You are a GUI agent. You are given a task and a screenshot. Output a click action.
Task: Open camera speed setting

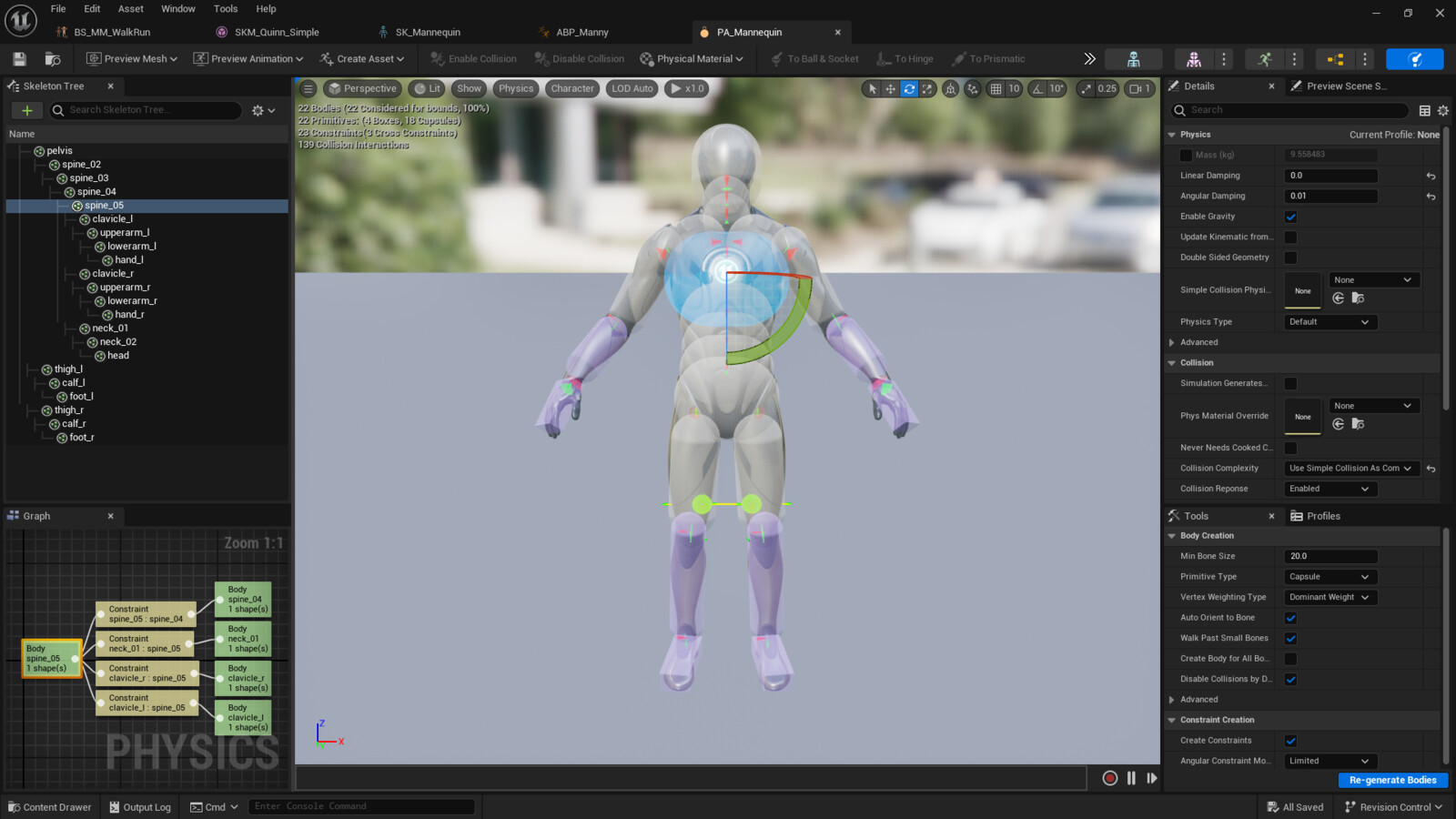1139,88
